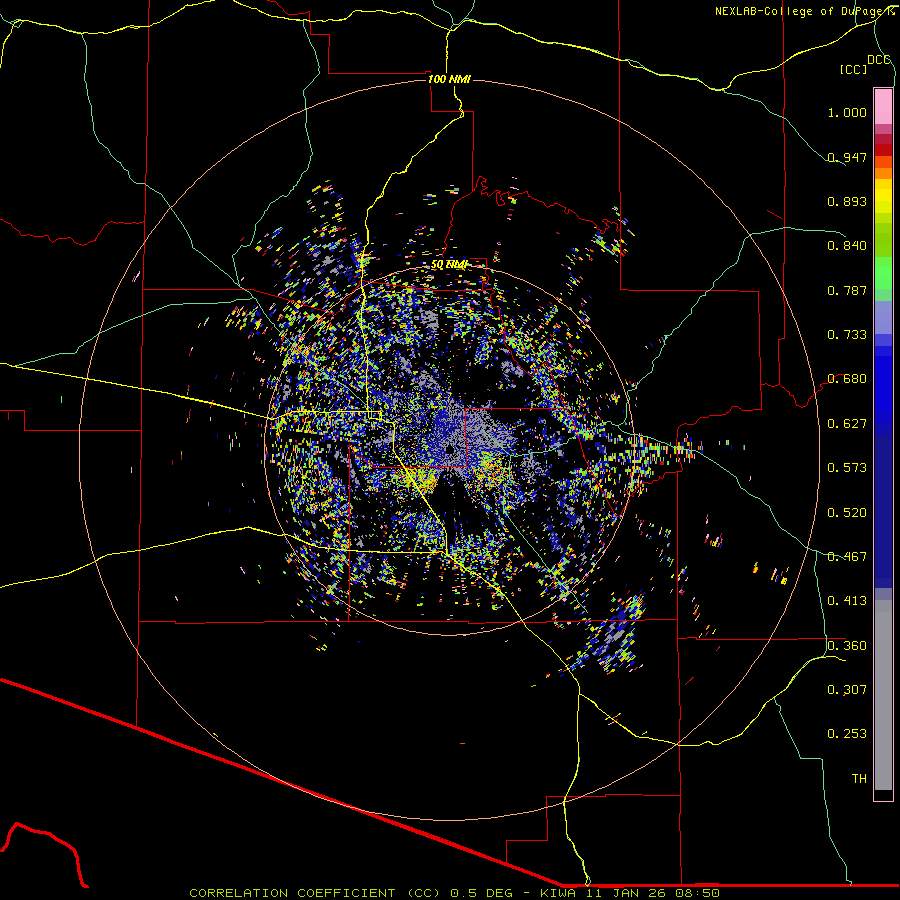Image resolution: width=900 pixels, height=900 pixels.
Task: Click the black radar site dot at center
Action: (x=449, y=449)
